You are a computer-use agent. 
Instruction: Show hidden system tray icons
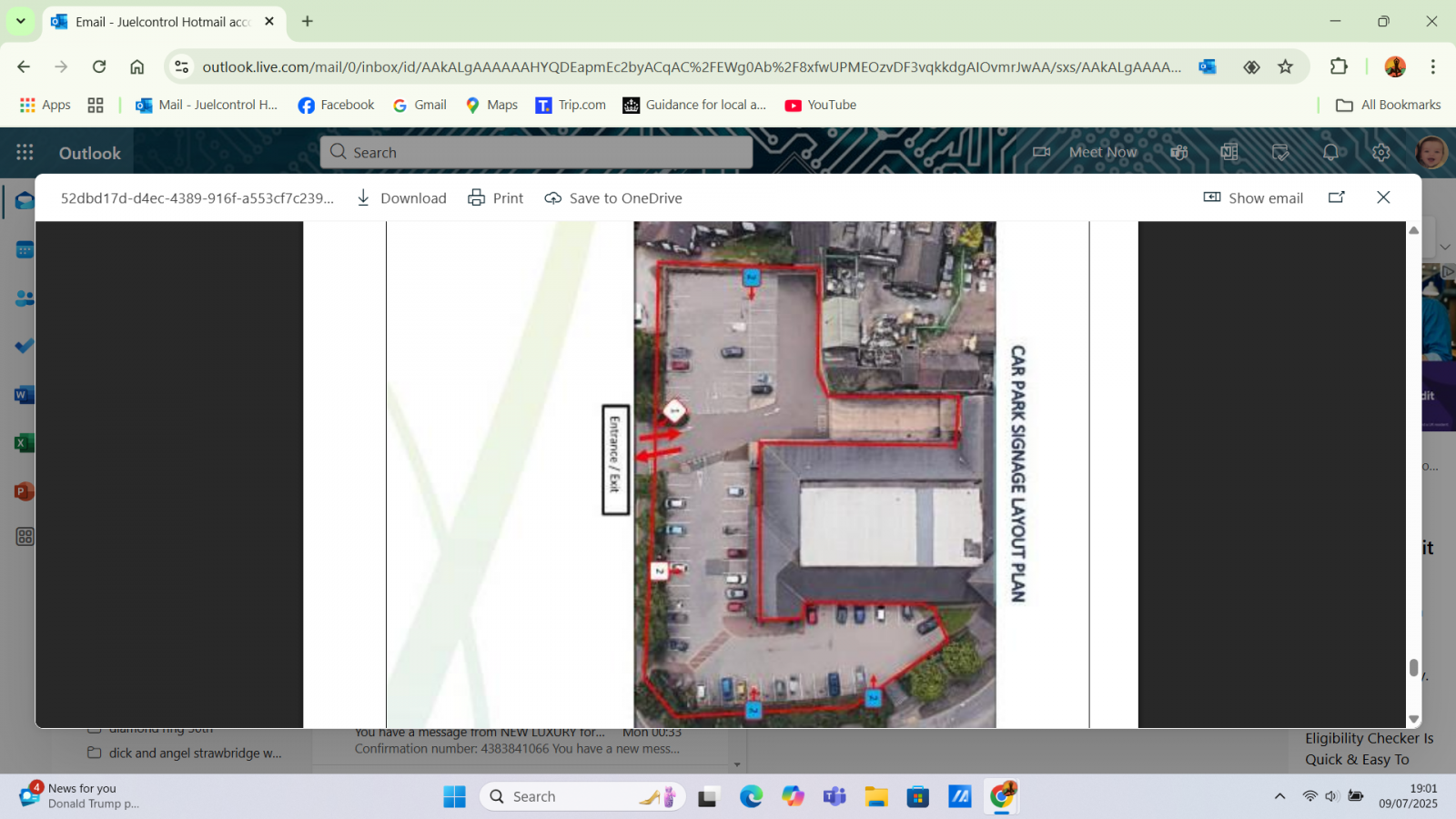coord(1279,796)
